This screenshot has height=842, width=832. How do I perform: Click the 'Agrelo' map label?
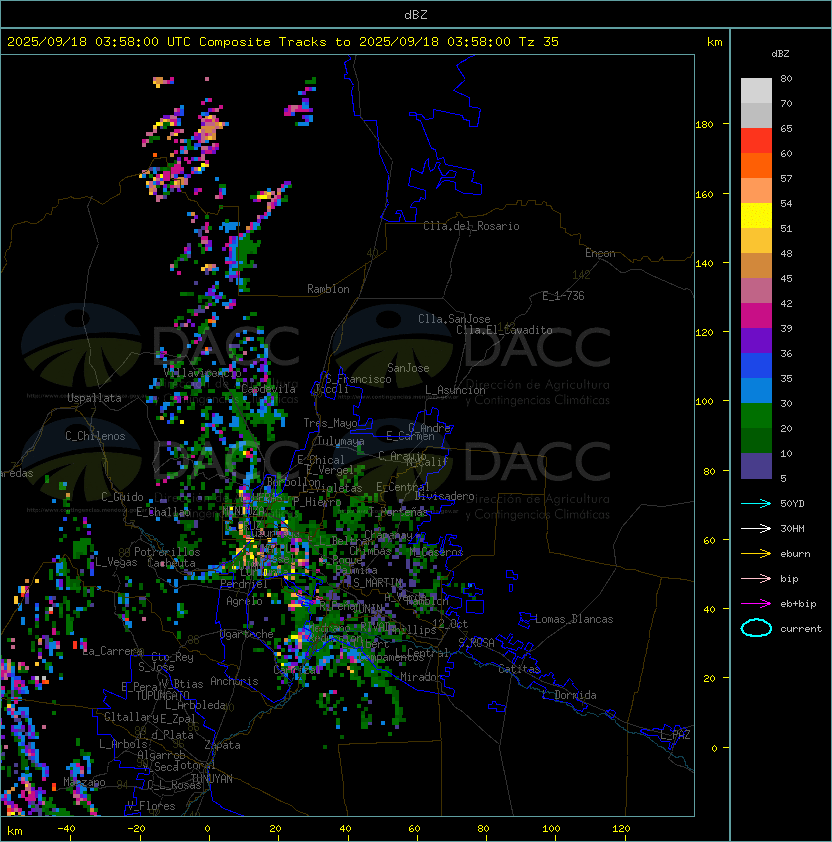click(x=244, y=601)
